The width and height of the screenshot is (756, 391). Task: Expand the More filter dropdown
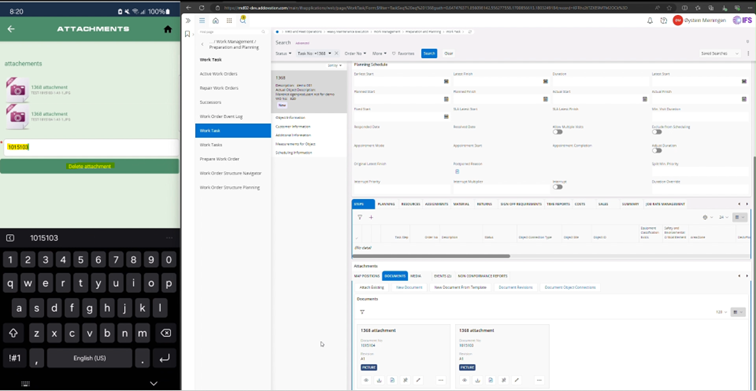pyautogui.click(x=379, y=54)
